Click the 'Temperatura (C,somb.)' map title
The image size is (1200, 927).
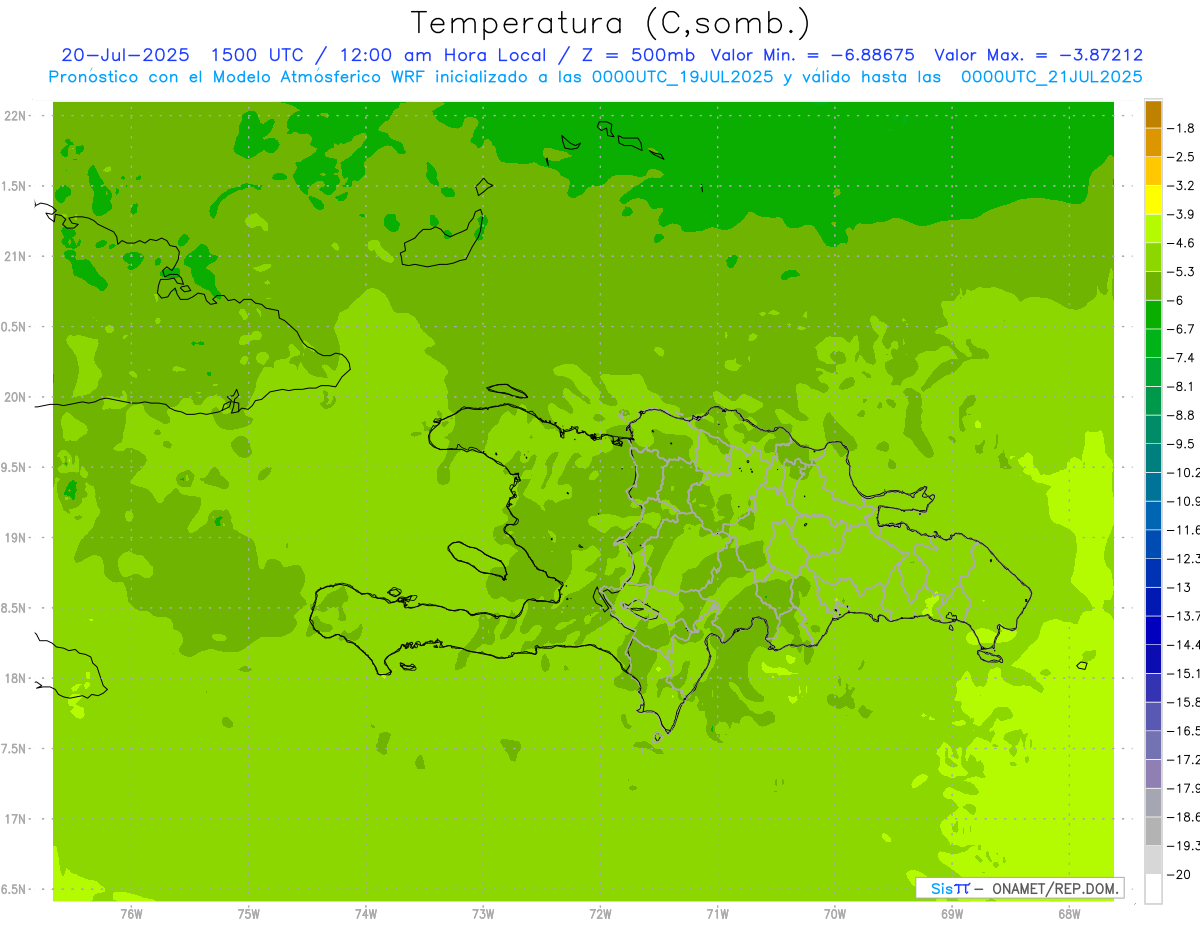[x=610, y=23]
